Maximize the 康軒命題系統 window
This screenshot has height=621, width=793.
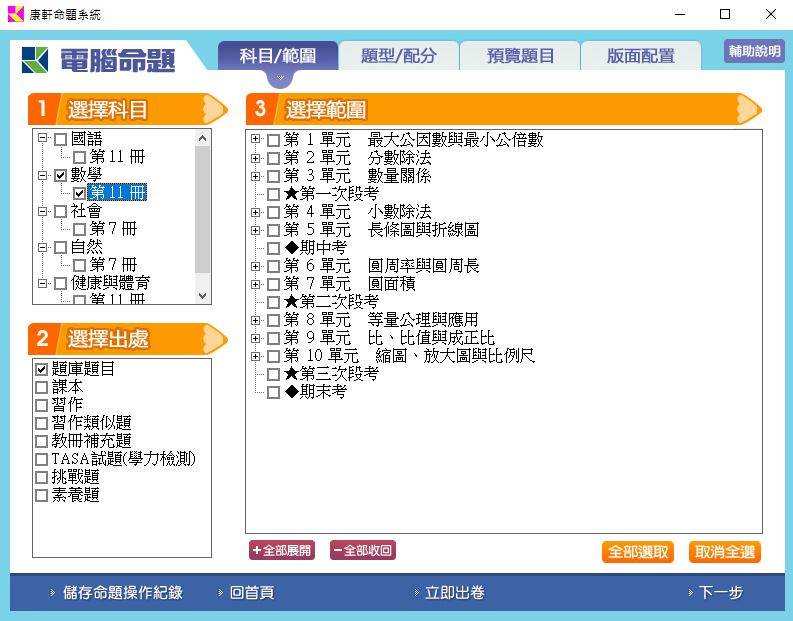tap(725, 14)
